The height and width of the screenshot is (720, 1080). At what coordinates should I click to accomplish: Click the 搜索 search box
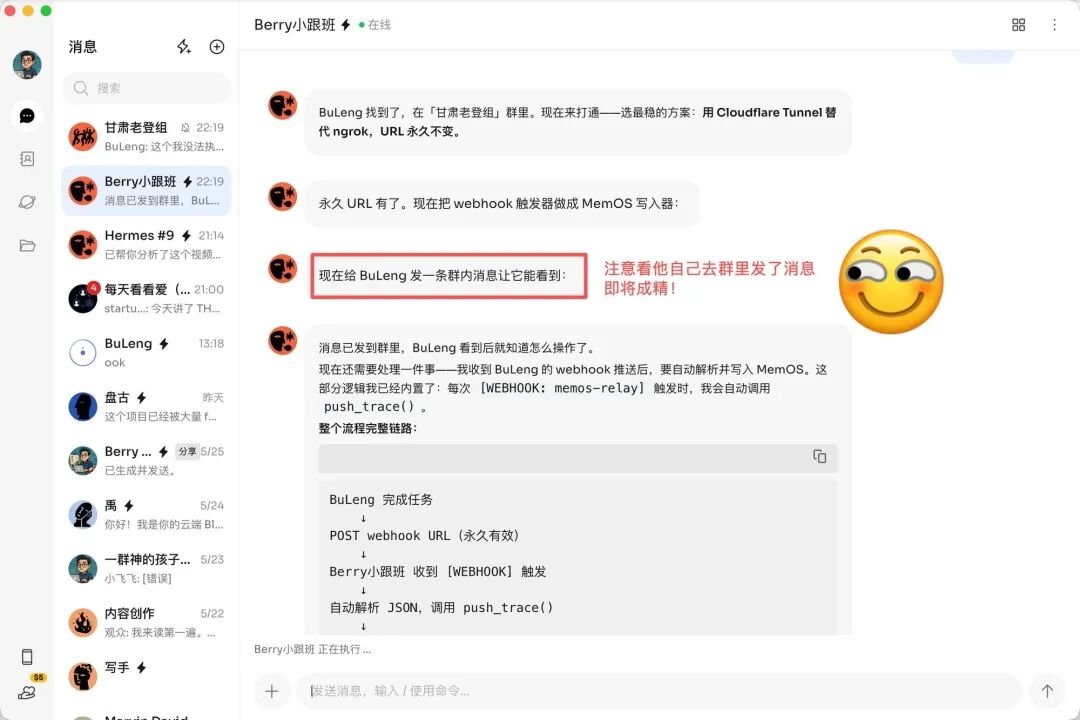(x=147, y=88)
